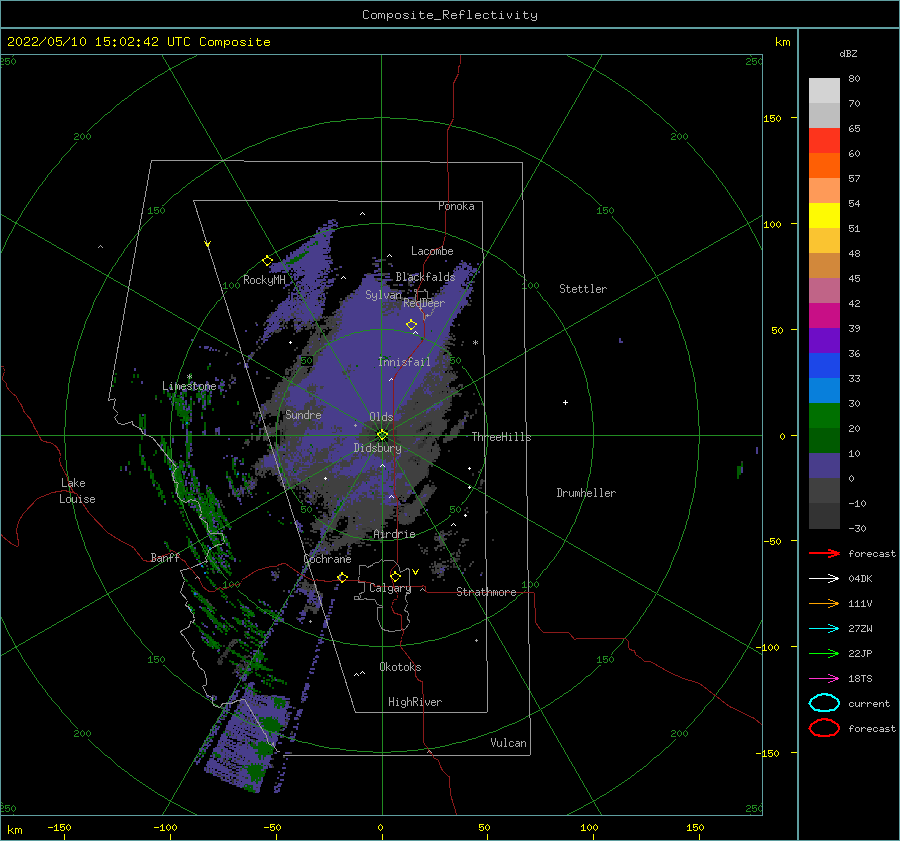Screen dimensions: 900x841
Task: Click the Cochrane label
Action: [x=327, y=559]
